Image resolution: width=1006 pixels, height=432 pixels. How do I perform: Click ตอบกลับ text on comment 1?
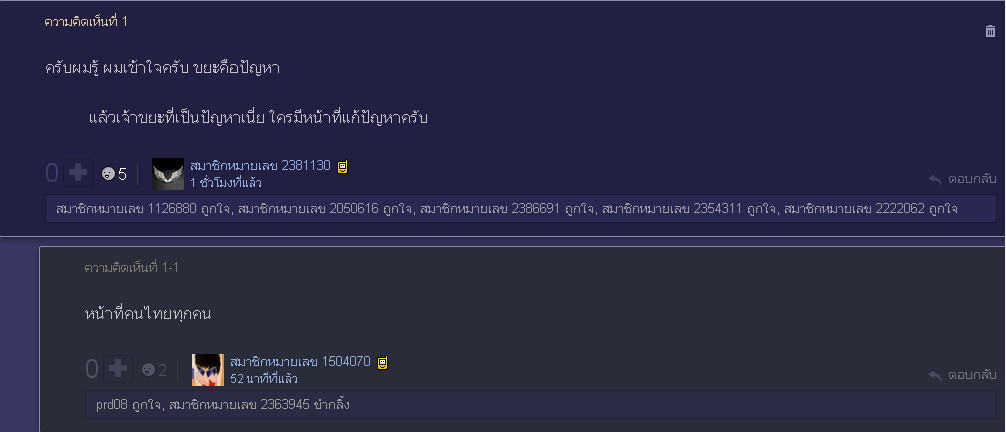(x=972, y=179)
